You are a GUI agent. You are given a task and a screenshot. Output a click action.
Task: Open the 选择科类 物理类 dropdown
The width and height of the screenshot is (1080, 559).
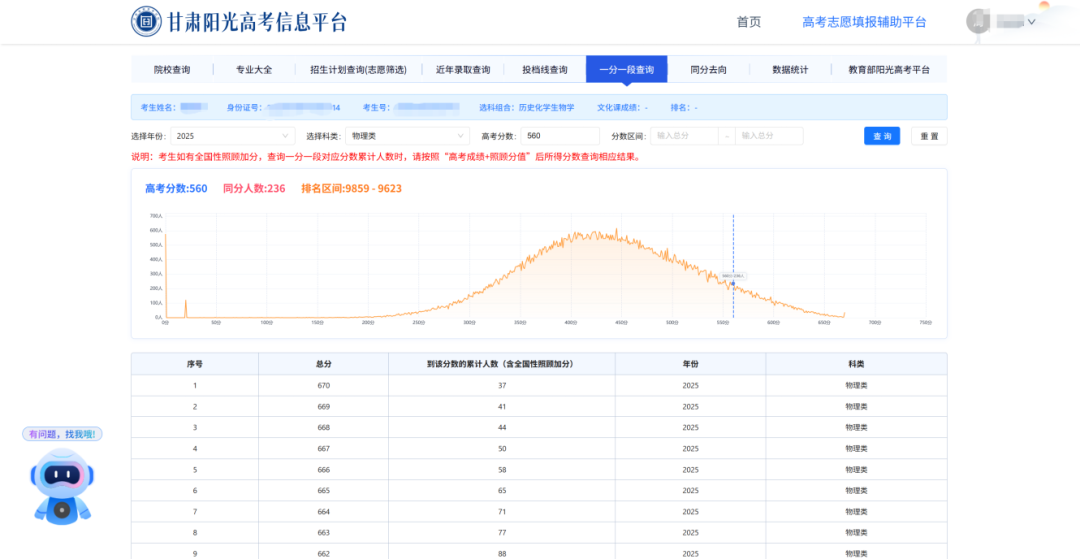coord(407,136)
